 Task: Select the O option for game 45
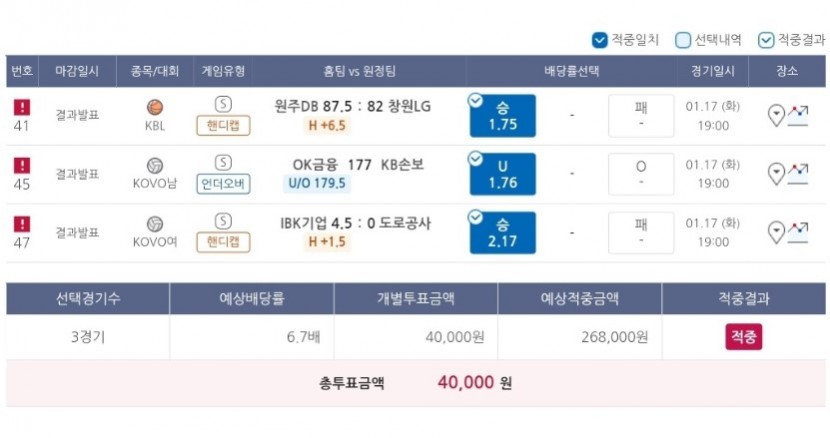pyautogui.click(x=641, y=174)
